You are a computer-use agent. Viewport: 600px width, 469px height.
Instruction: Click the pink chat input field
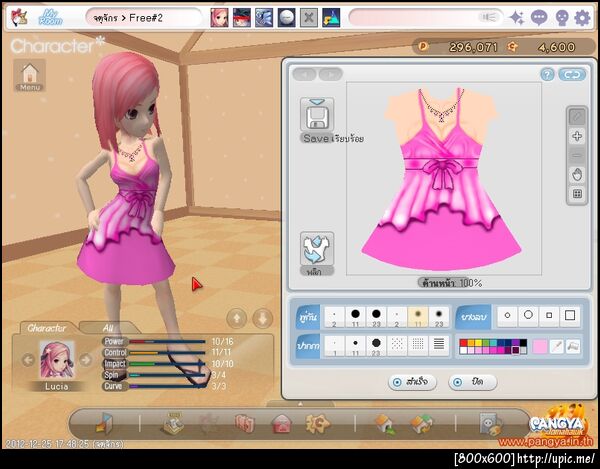click(426, 18)
